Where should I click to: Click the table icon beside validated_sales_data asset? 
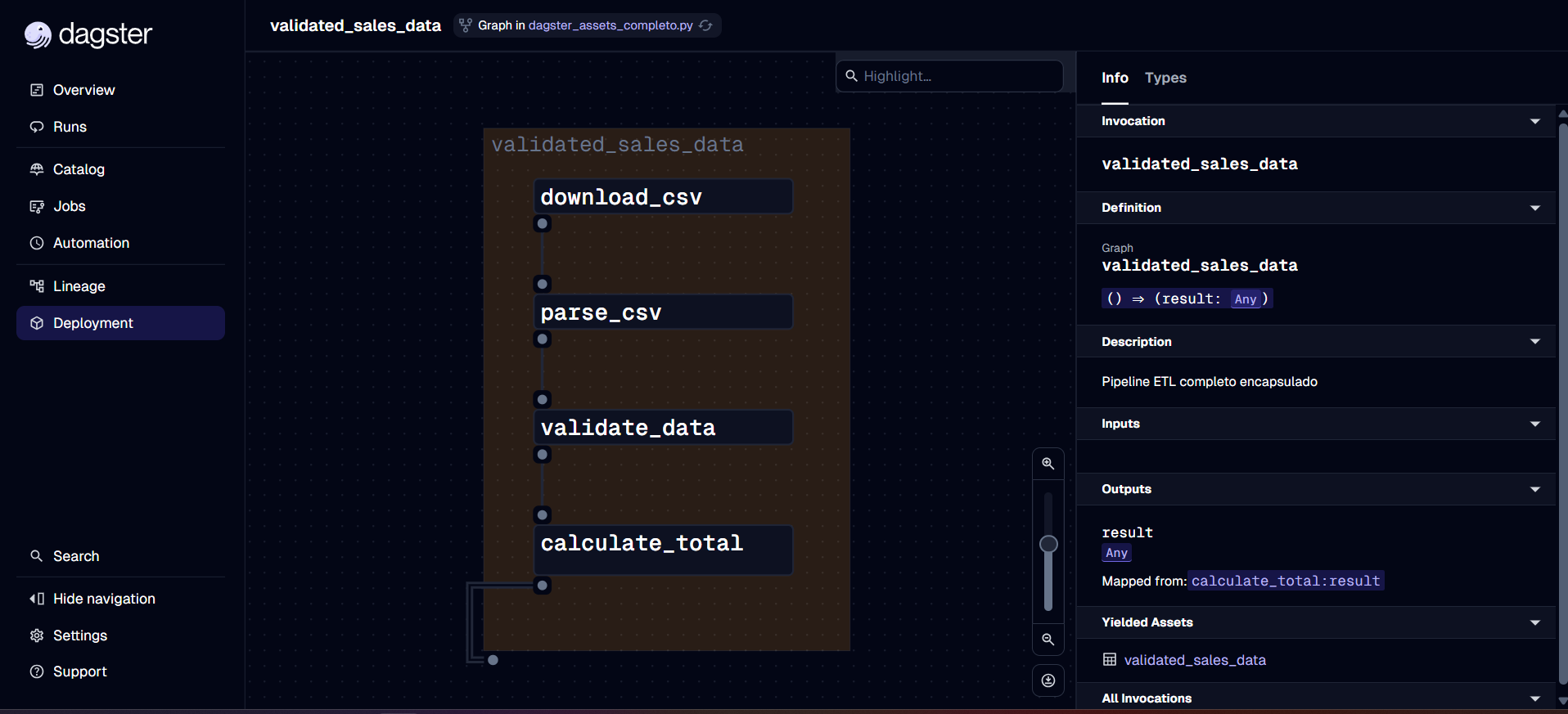[x=1110, y=659]
